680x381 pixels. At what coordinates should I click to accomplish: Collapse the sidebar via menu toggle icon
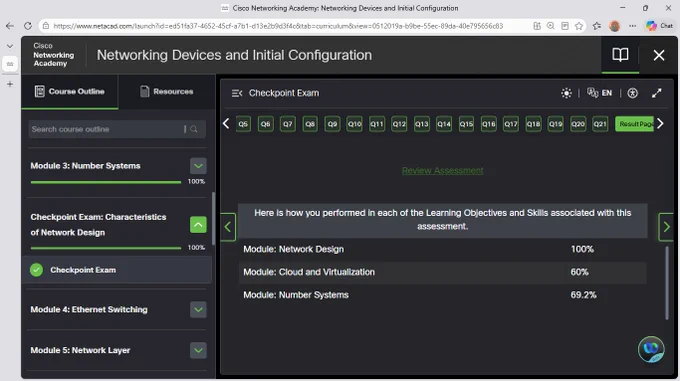pos(237,93)
